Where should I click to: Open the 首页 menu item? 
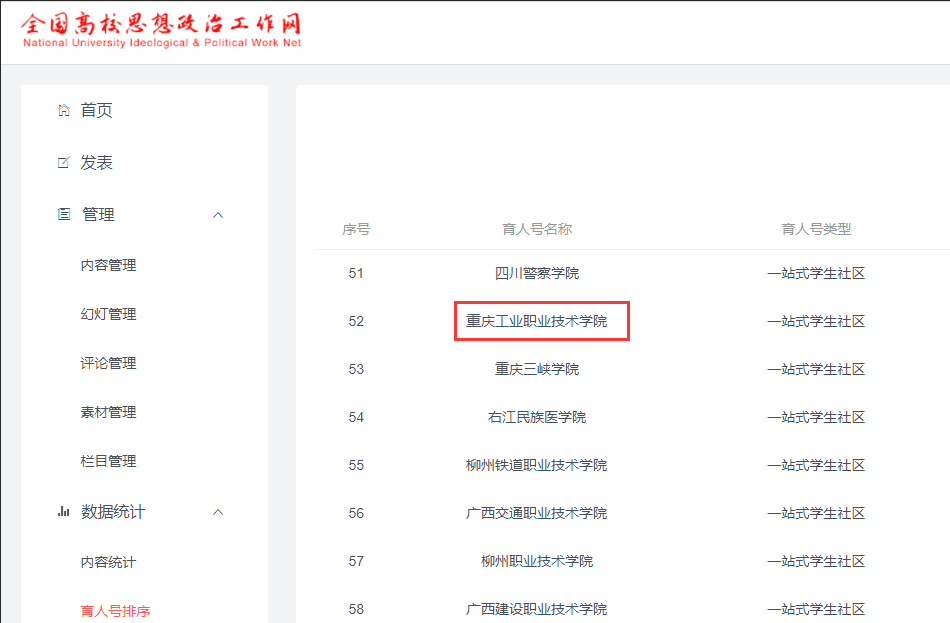(x=97, y=110)
